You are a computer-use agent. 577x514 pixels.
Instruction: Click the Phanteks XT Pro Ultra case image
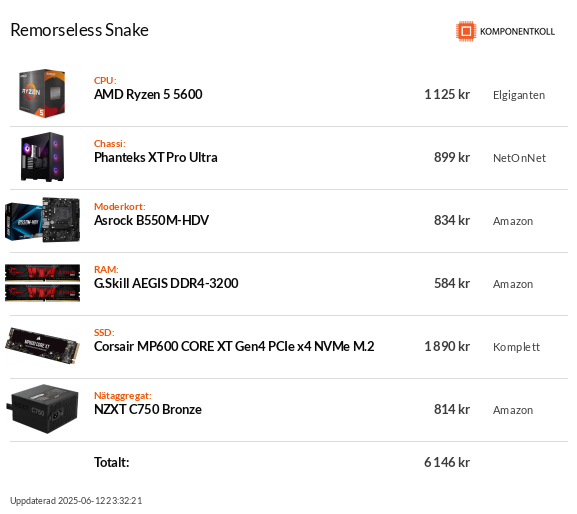pos(42,157)
